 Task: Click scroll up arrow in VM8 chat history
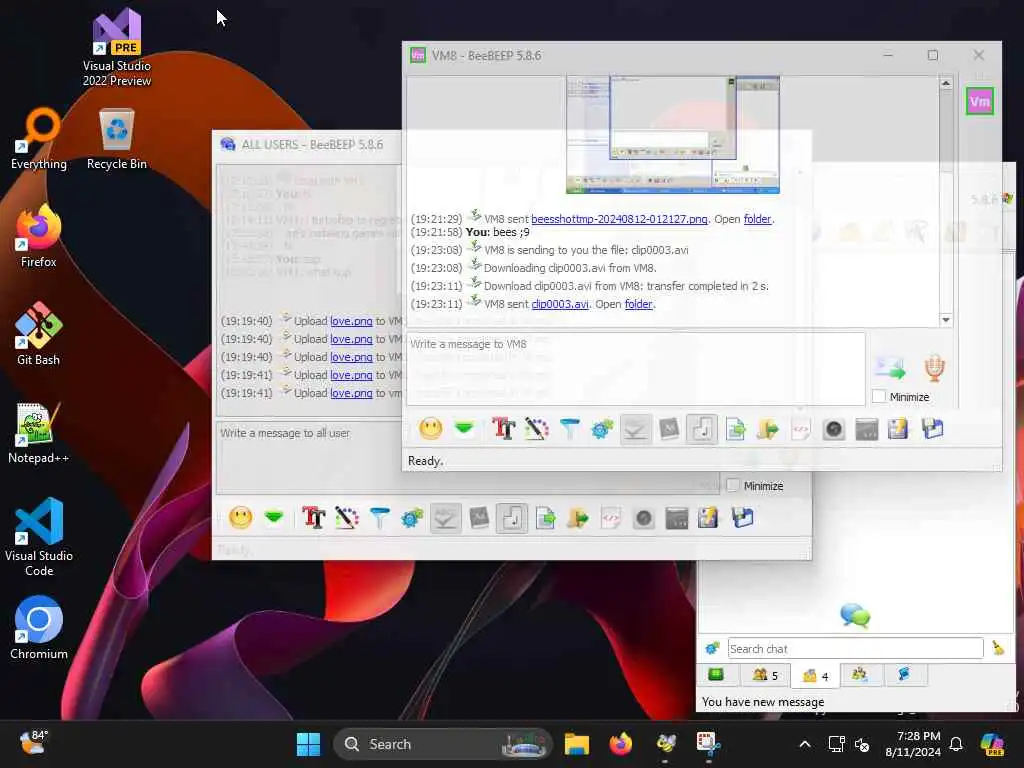click(x=946, y=84)
